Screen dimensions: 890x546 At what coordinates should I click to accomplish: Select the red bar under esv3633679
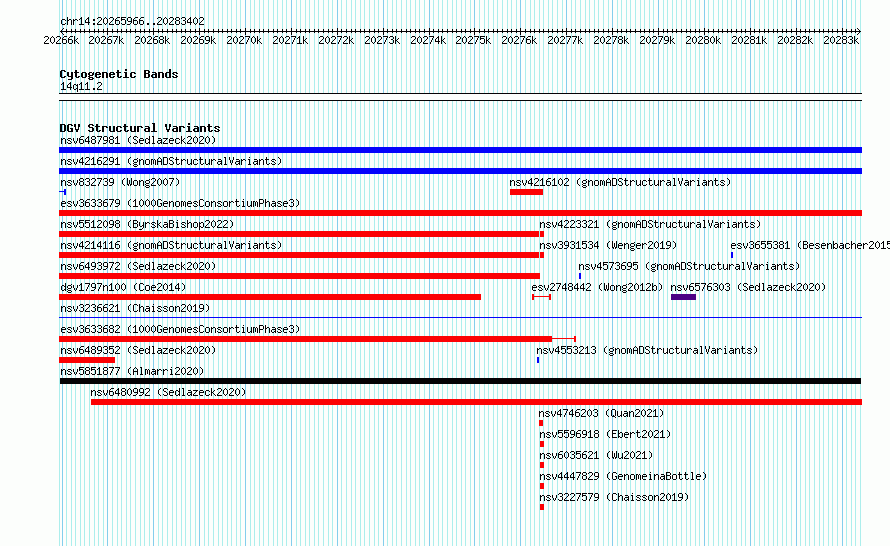point(460,213)
